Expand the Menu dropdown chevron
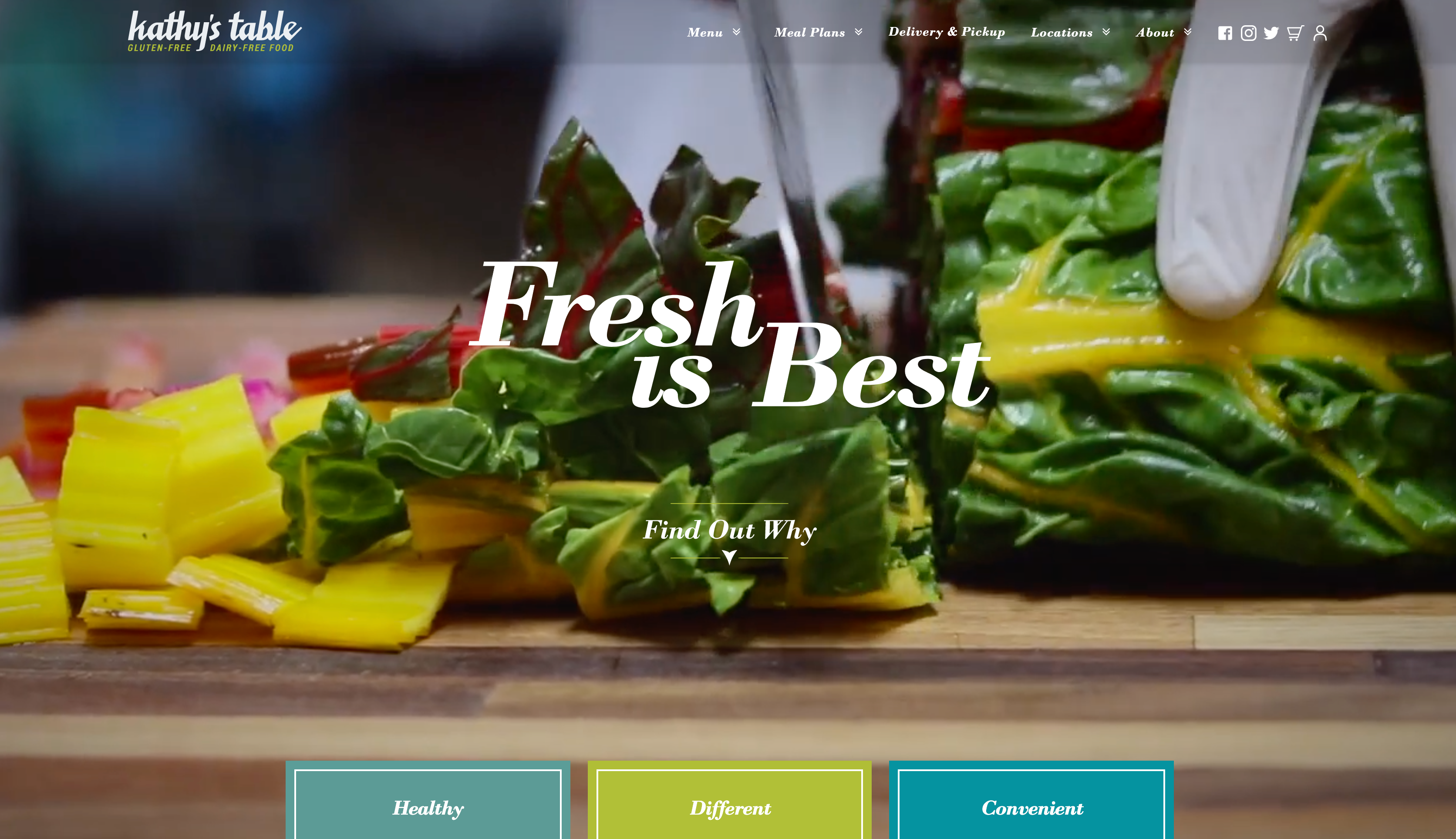The width and height of the screenshot is (1456, 839). [x=736, y=32]
